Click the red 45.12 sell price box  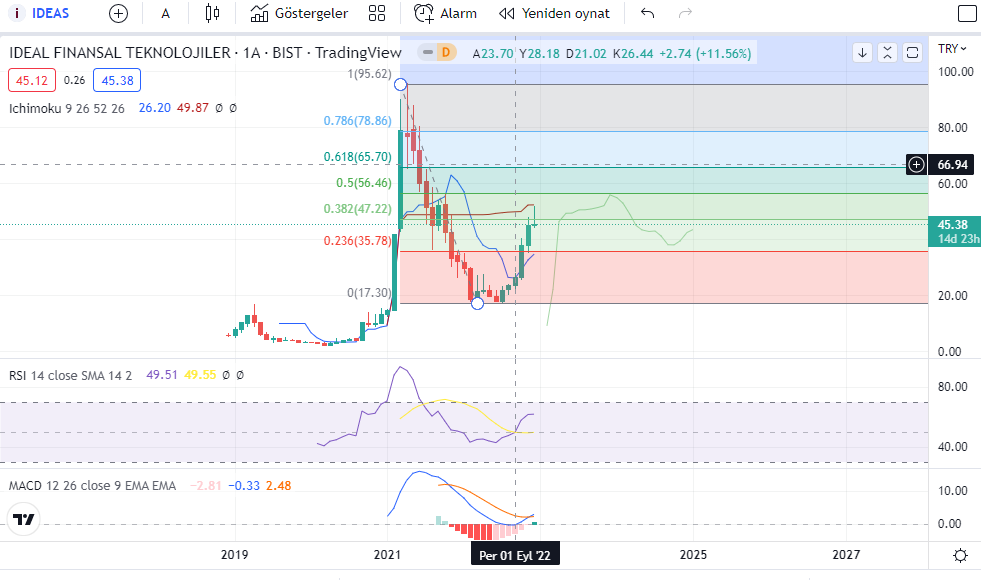click(x=32, y=80)
